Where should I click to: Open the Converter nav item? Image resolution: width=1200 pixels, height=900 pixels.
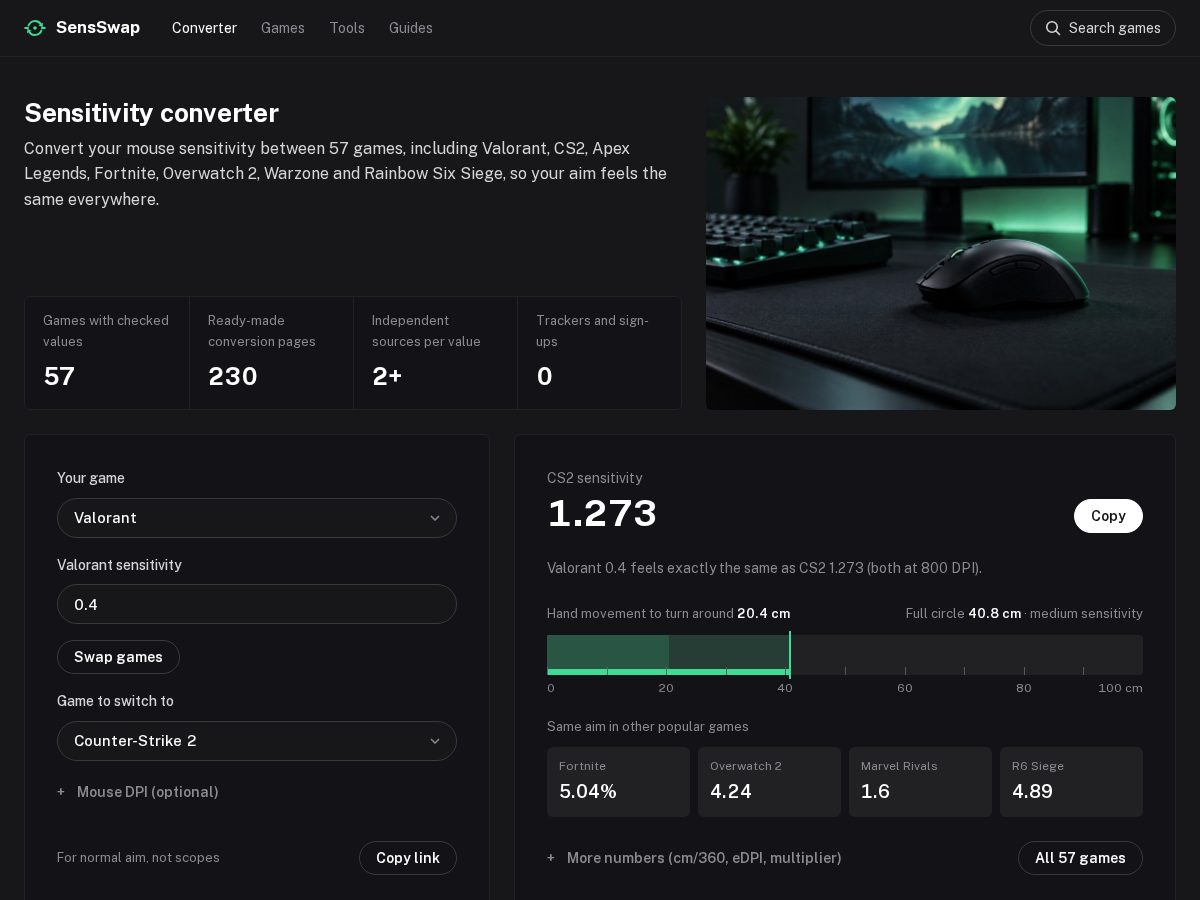coord(204,28)
